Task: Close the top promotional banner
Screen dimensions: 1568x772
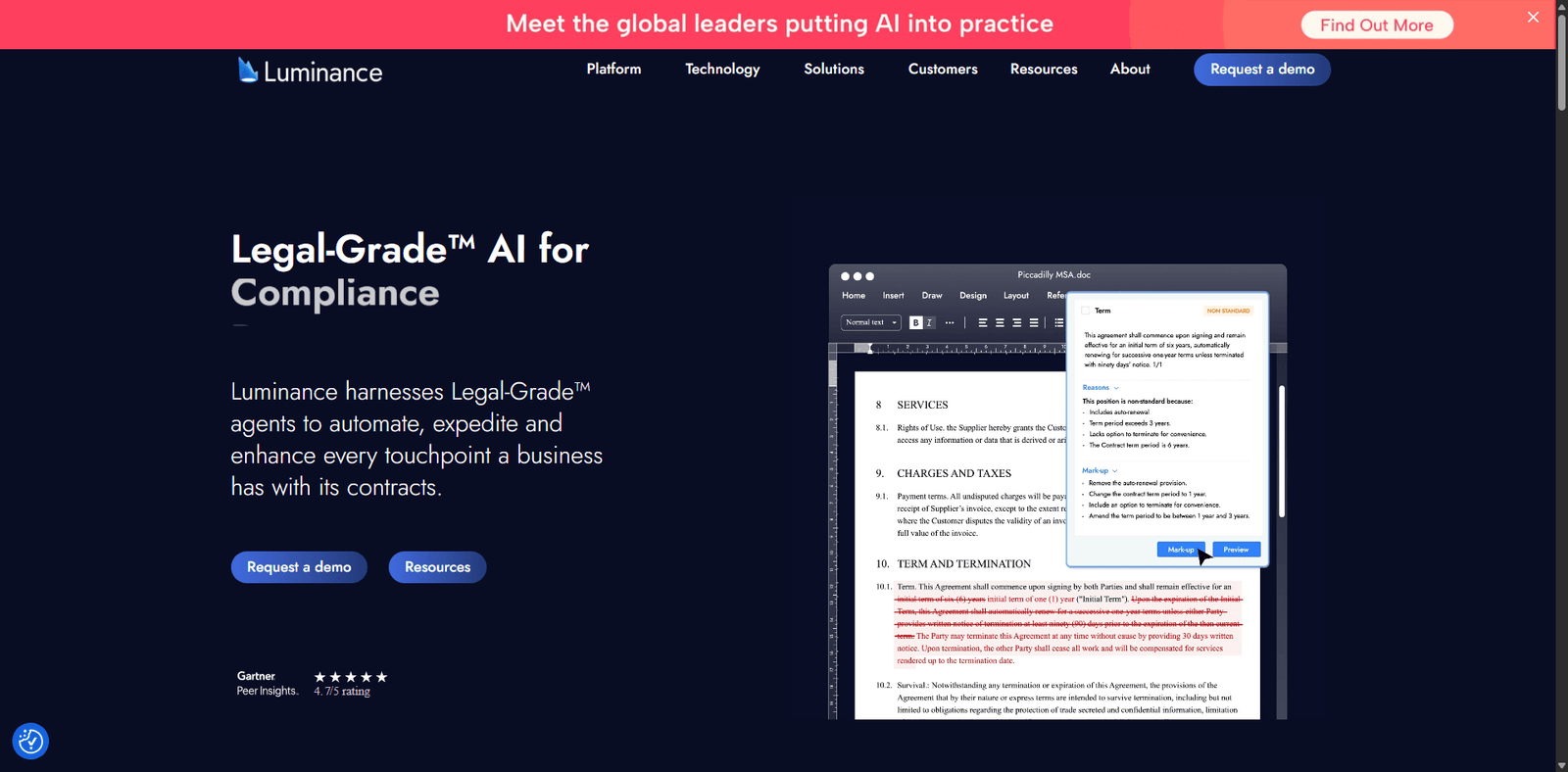Action: point(1533,17)
